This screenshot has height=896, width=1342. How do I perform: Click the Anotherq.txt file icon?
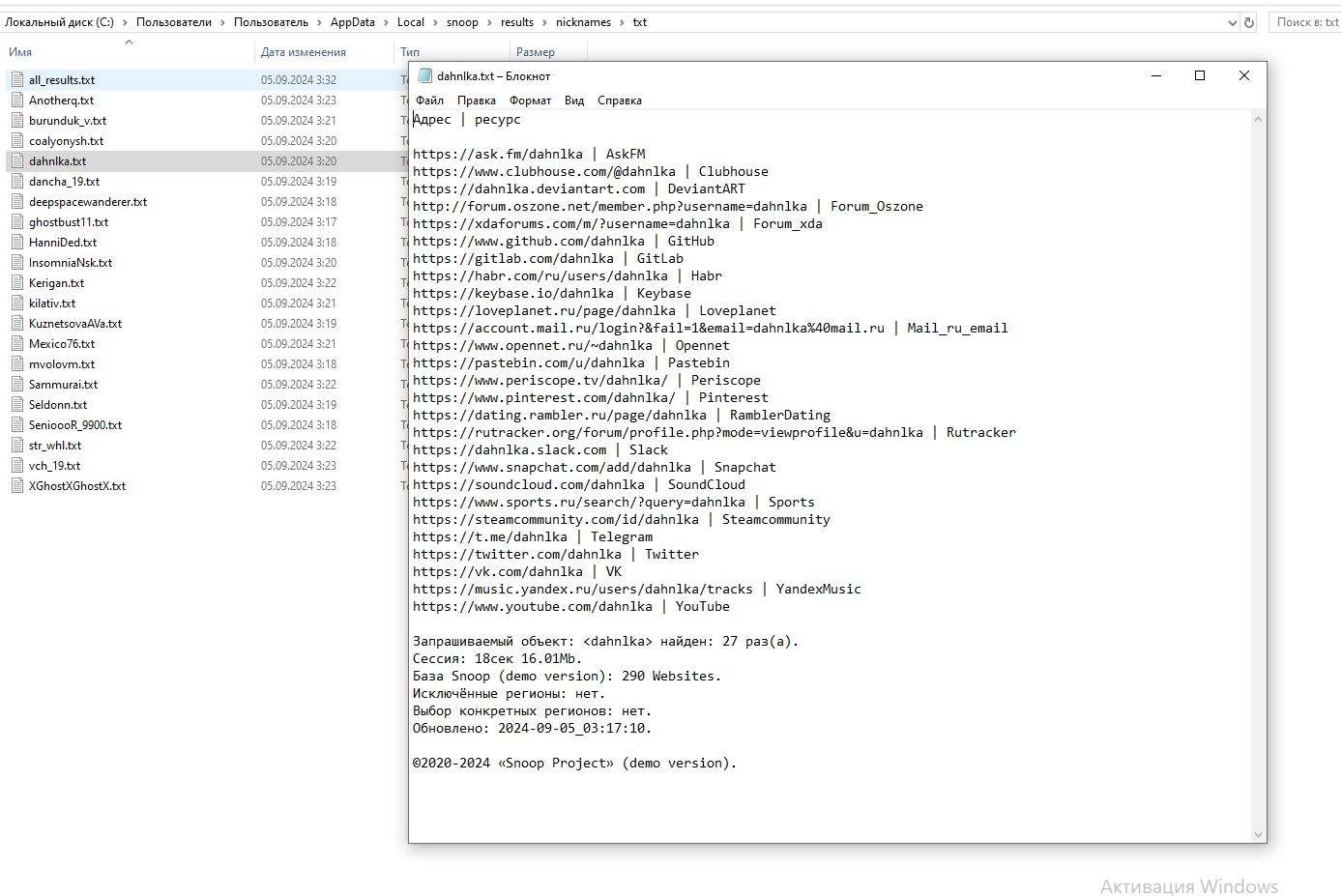coord(17,100)
